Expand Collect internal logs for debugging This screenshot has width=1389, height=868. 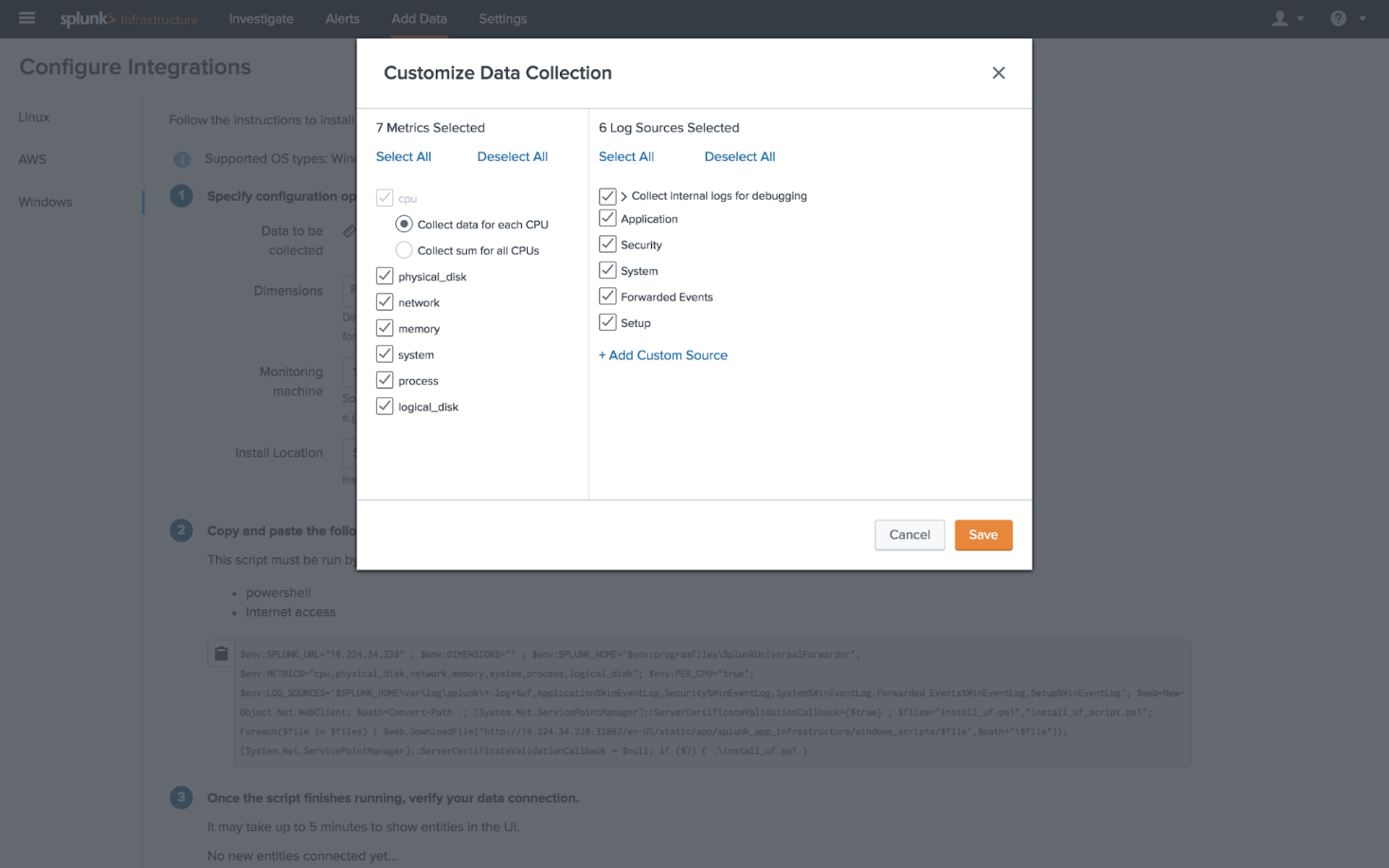[622, 195]
